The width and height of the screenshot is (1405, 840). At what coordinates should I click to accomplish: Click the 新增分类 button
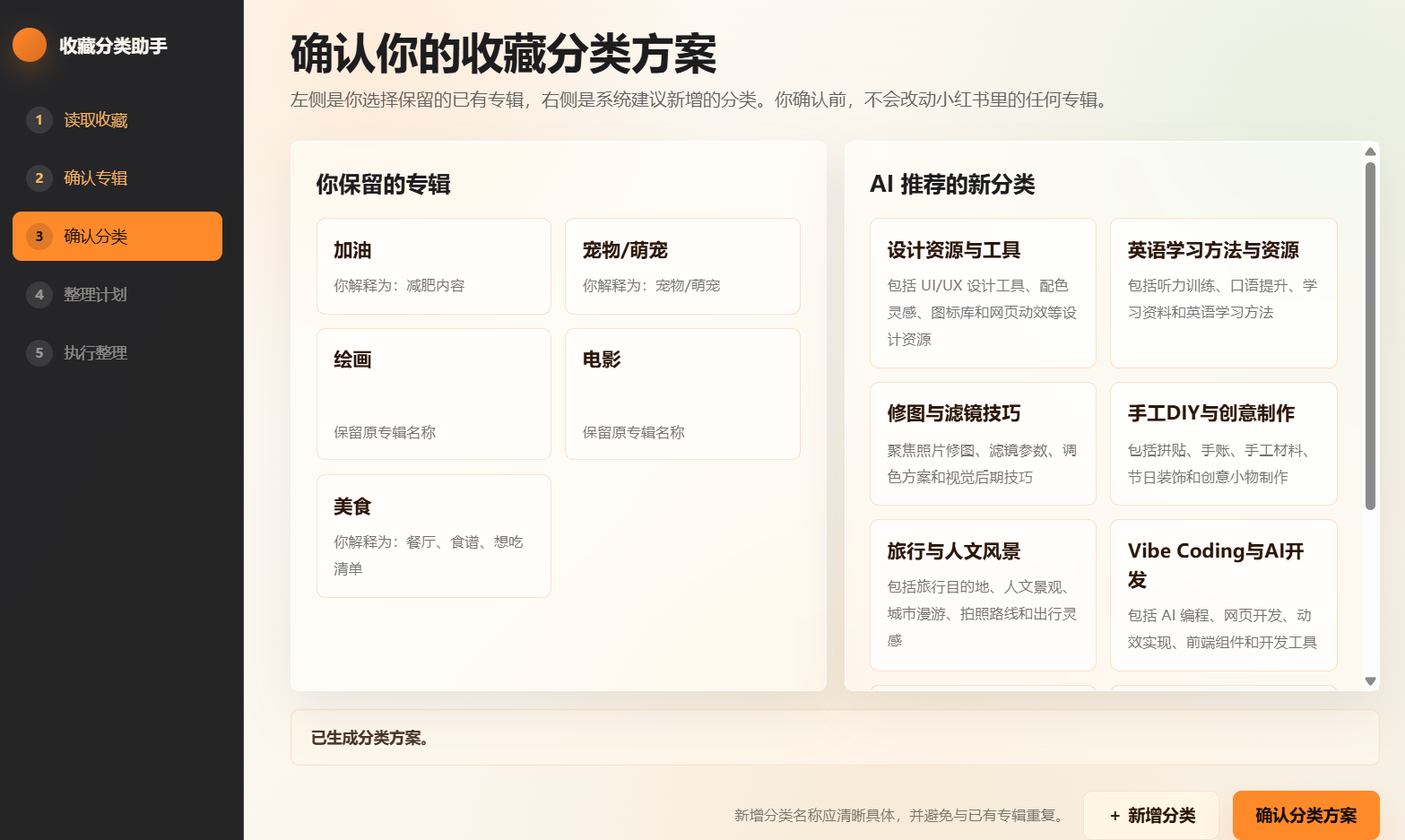click(1151, 816)
